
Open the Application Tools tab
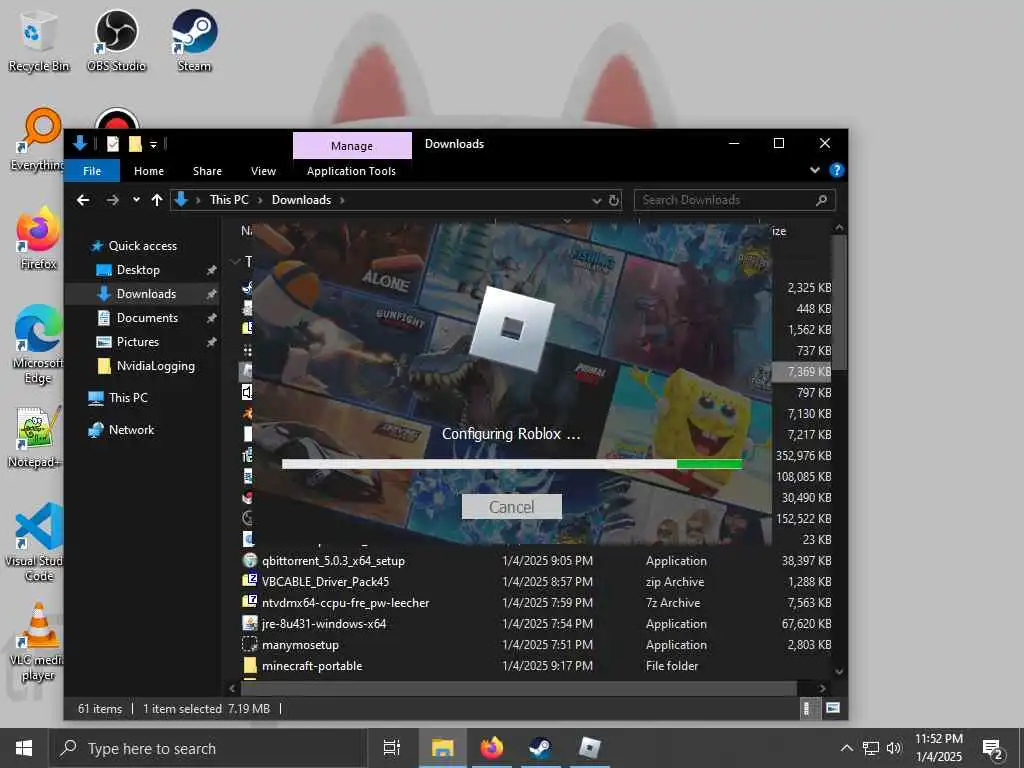click(351, 171)
